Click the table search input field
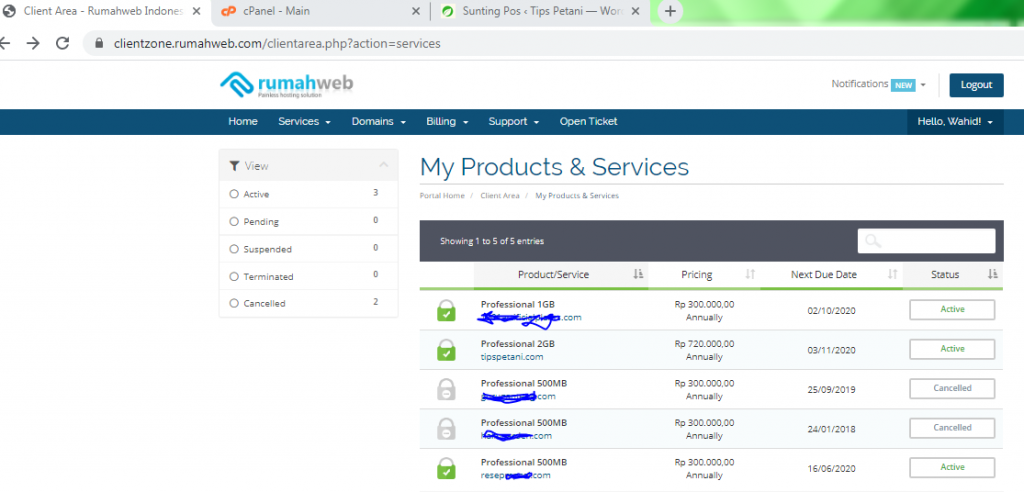Image resolution: width=1024 pixels, height=492 pixels. [926, 241]
